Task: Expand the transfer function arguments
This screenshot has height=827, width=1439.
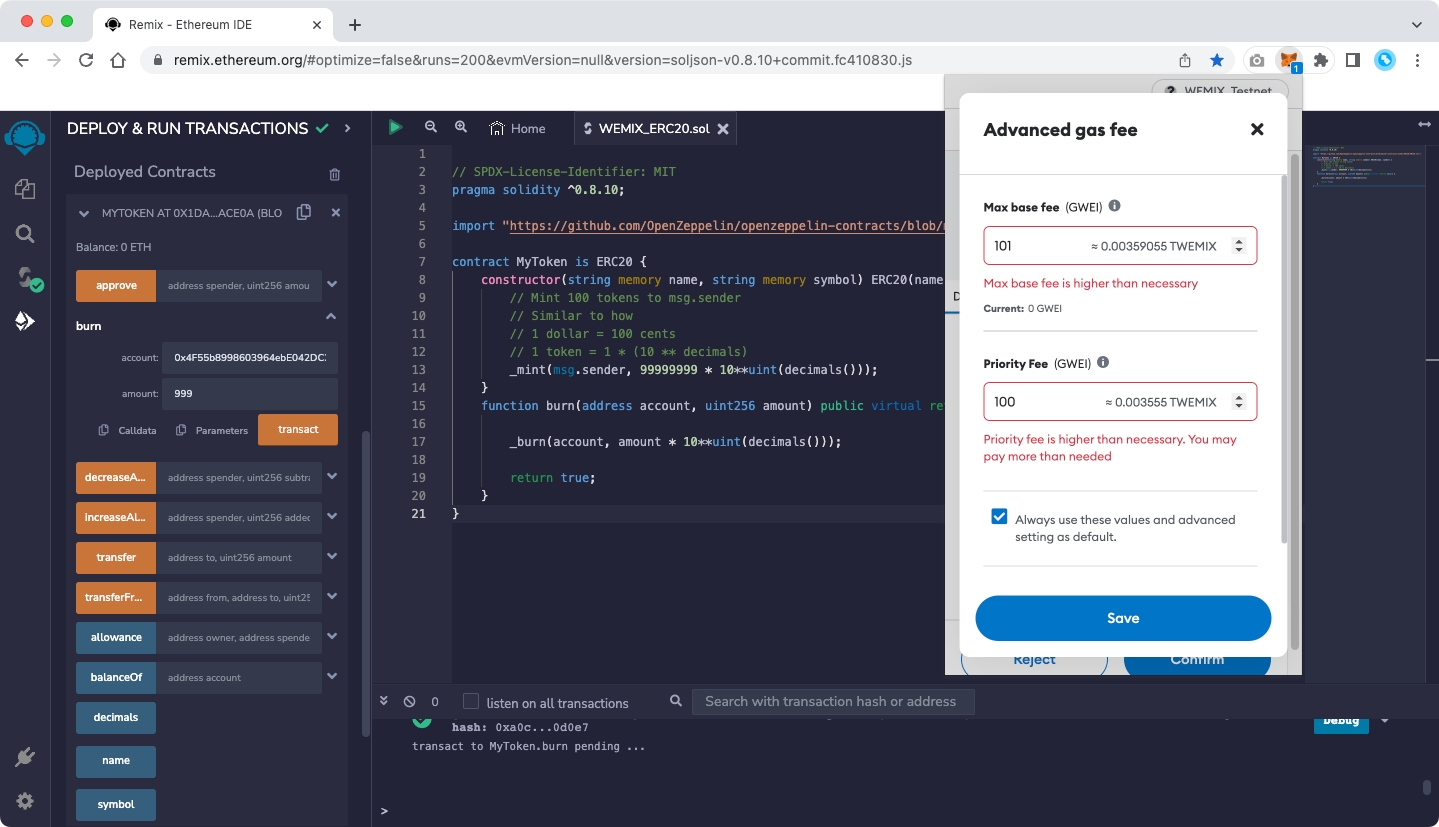Action: pos(332,557)
